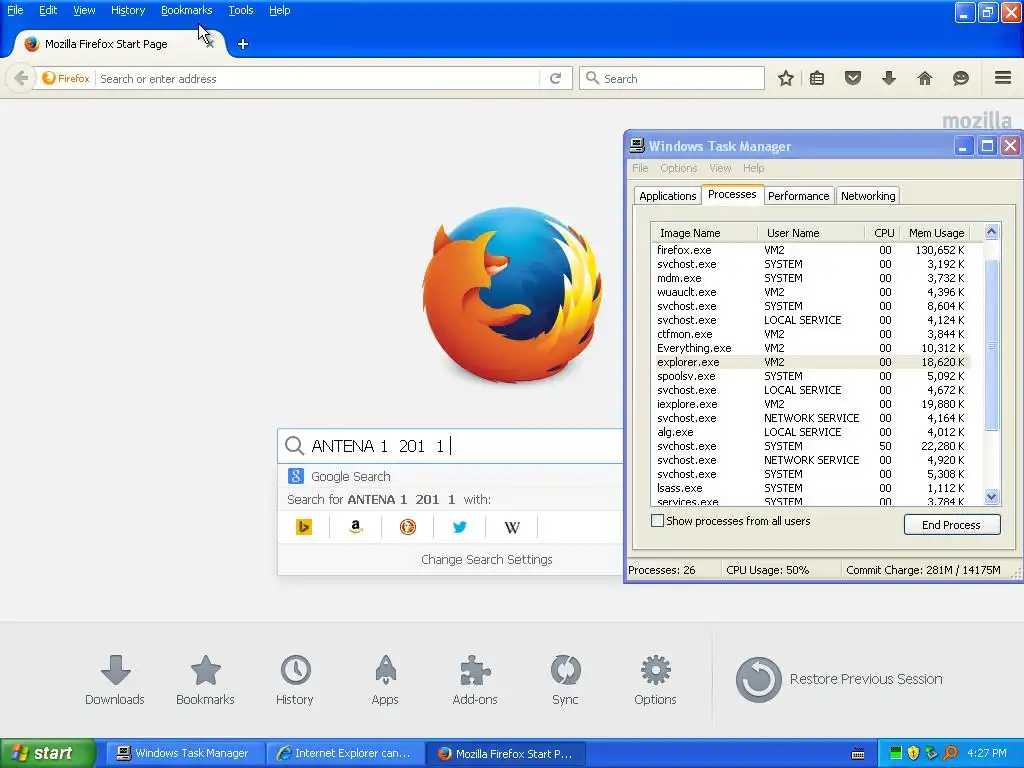
Task: Show bookmarks list icon in toolbar
Action: pyautogui.click(x=817, y=78)
